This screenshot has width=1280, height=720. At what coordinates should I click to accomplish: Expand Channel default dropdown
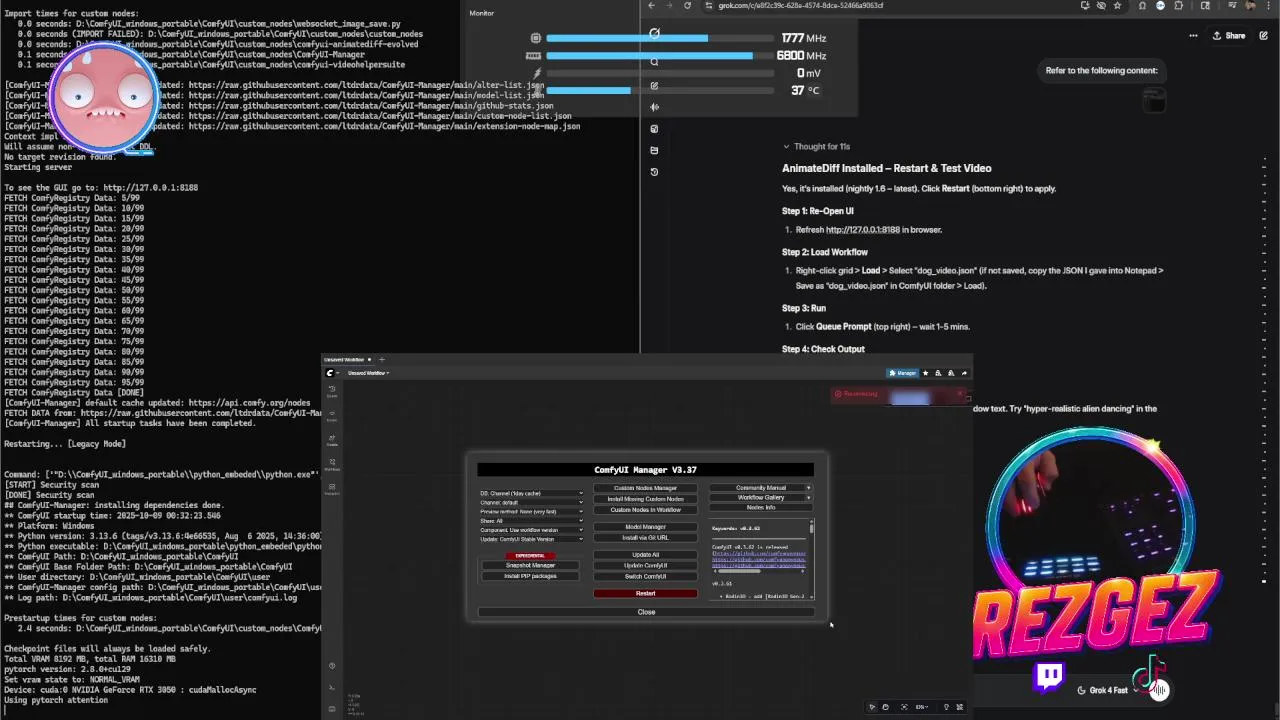coord(532,503)
